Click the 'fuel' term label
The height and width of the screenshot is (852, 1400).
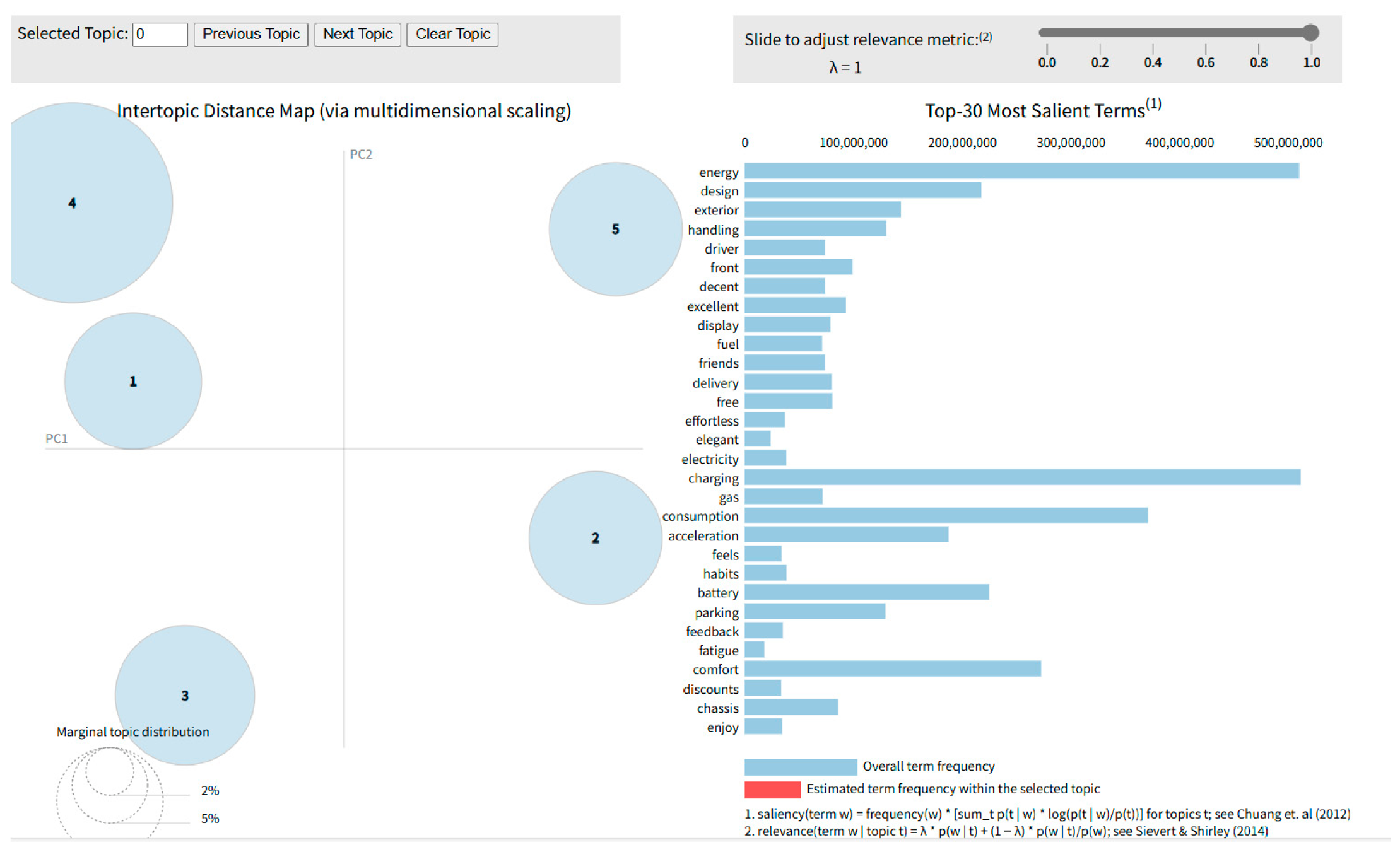point(727,344)
